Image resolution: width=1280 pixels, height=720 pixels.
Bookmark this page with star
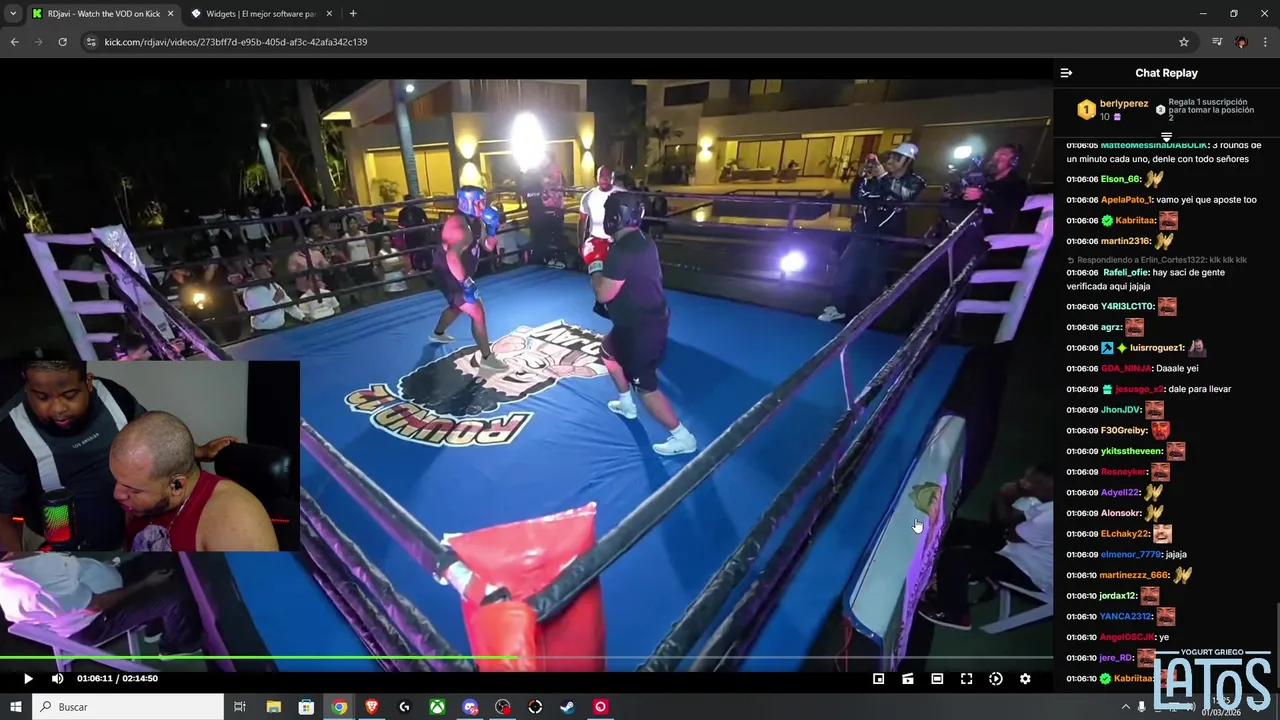[x=1184, y=42]
